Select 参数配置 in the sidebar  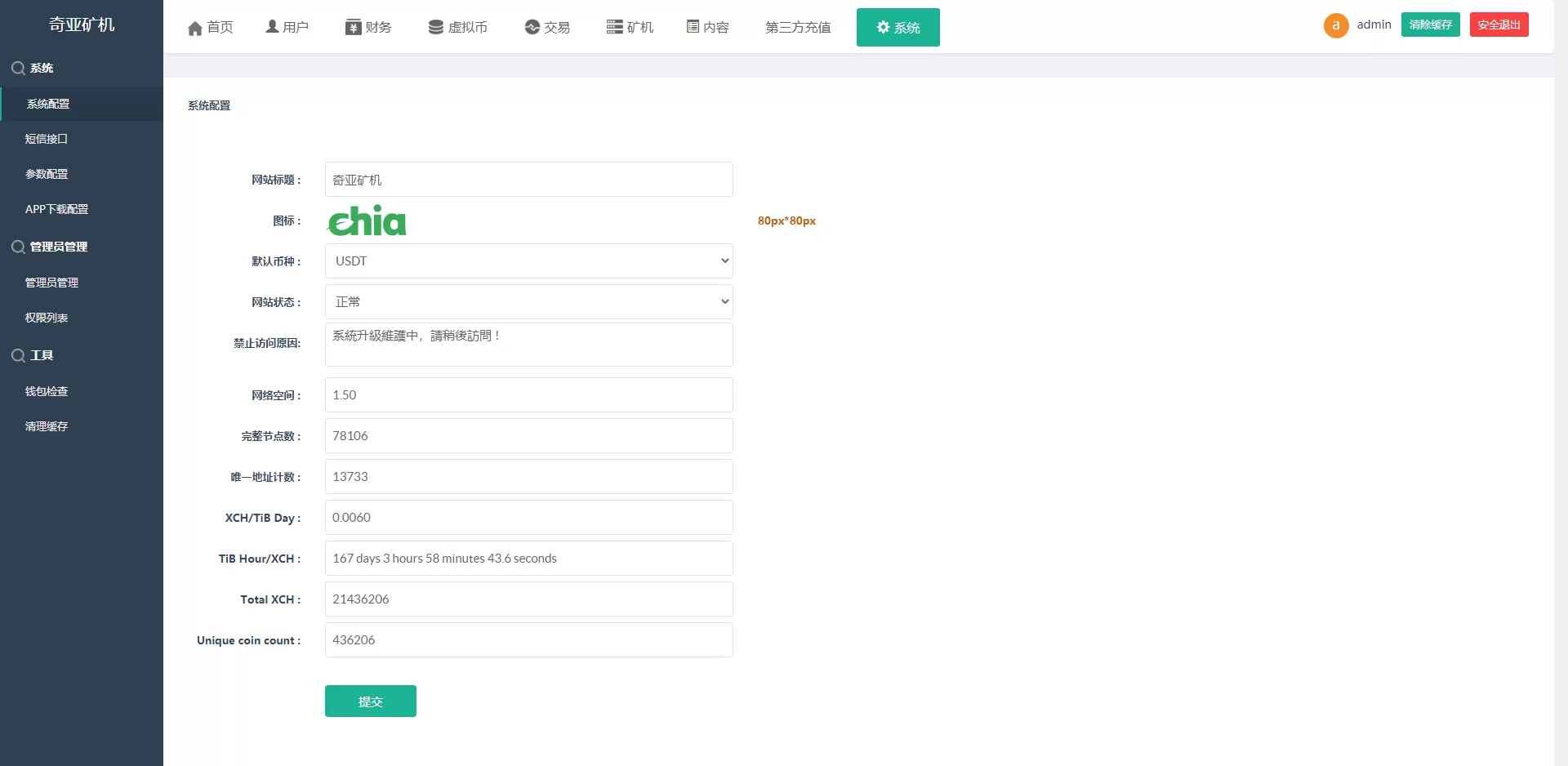click(47, 173)
